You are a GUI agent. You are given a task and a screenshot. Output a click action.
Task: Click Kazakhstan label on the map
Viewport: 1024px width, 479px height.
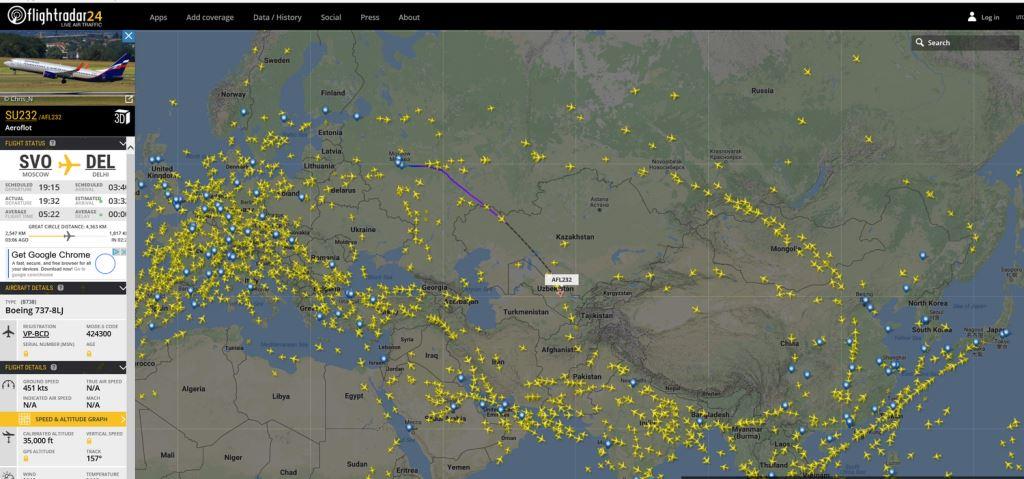point(575,237)
